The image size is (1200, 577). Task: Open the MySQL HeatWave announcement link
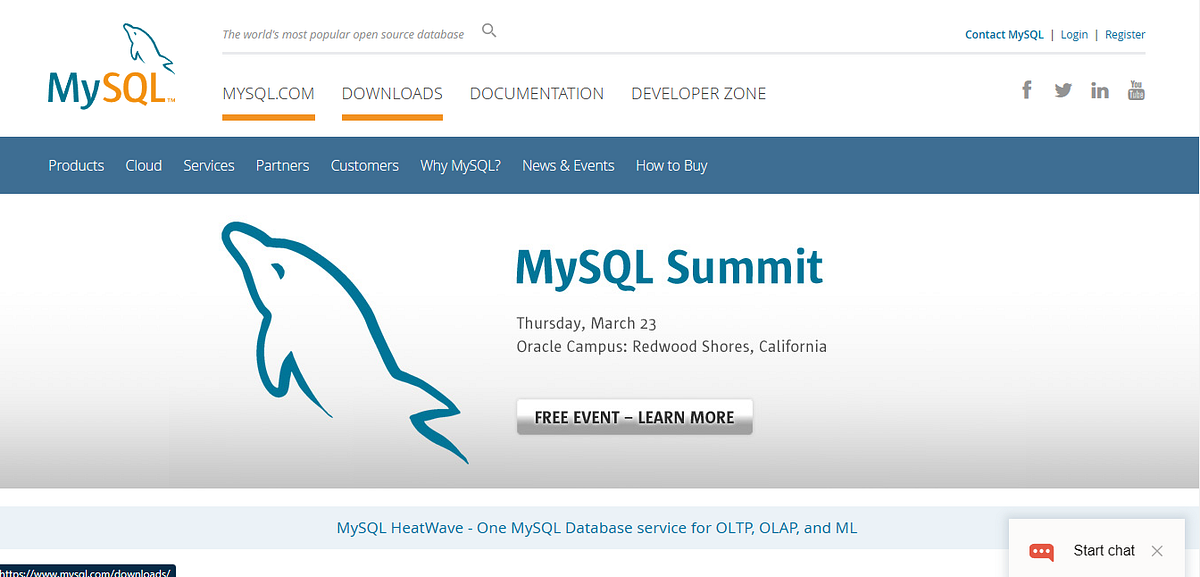click(x=598, y=527)
